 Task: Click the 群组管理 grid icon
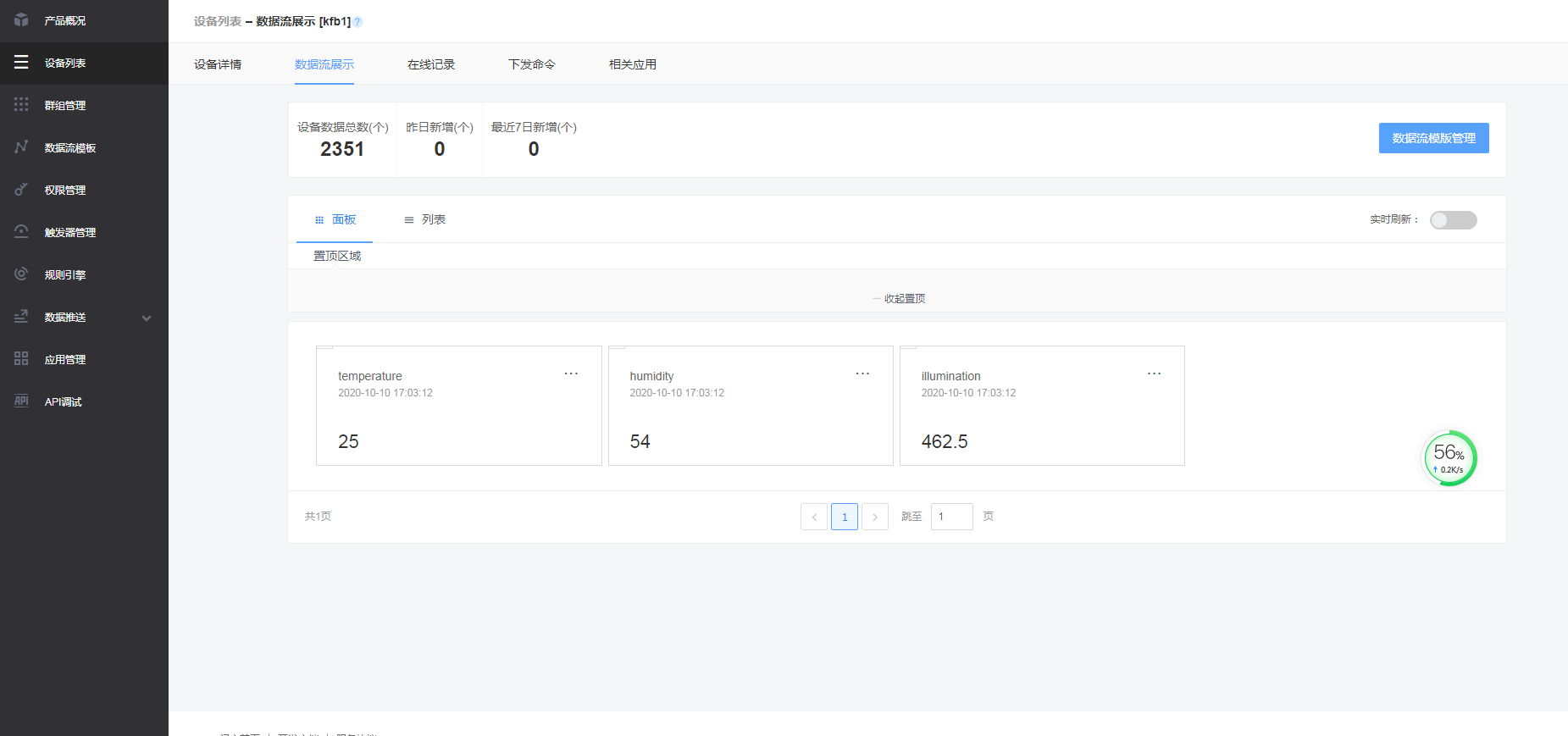[21, 105]
